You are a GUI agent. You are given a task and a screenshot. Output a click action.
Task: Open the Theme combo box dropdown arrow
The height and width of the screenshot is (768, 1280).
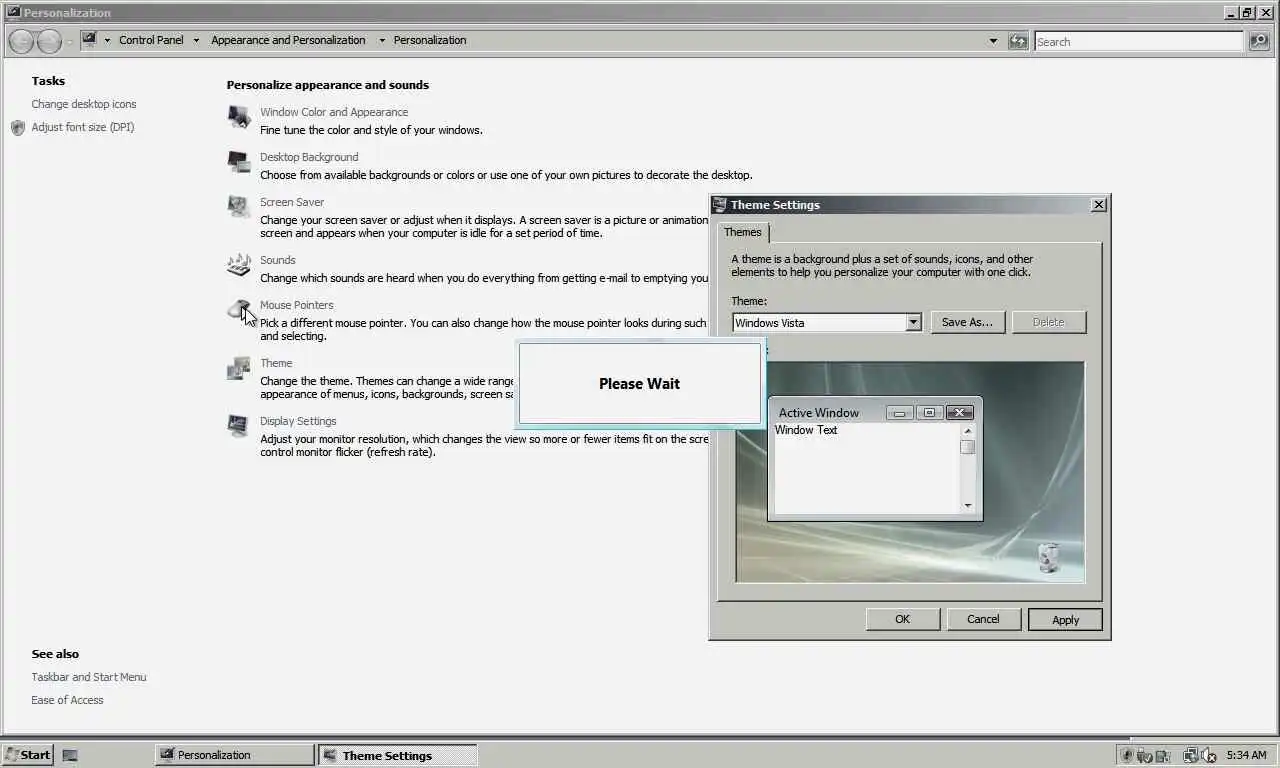pos(913,322)
